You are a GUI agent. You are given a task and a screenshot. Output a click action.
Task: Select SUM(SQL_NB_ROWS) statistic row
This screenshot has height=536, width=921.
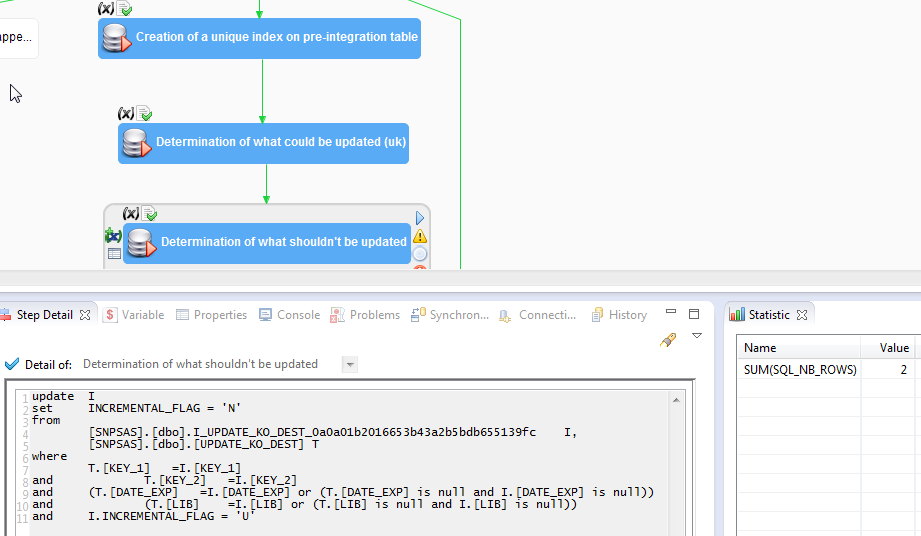(x=826, y=369)
